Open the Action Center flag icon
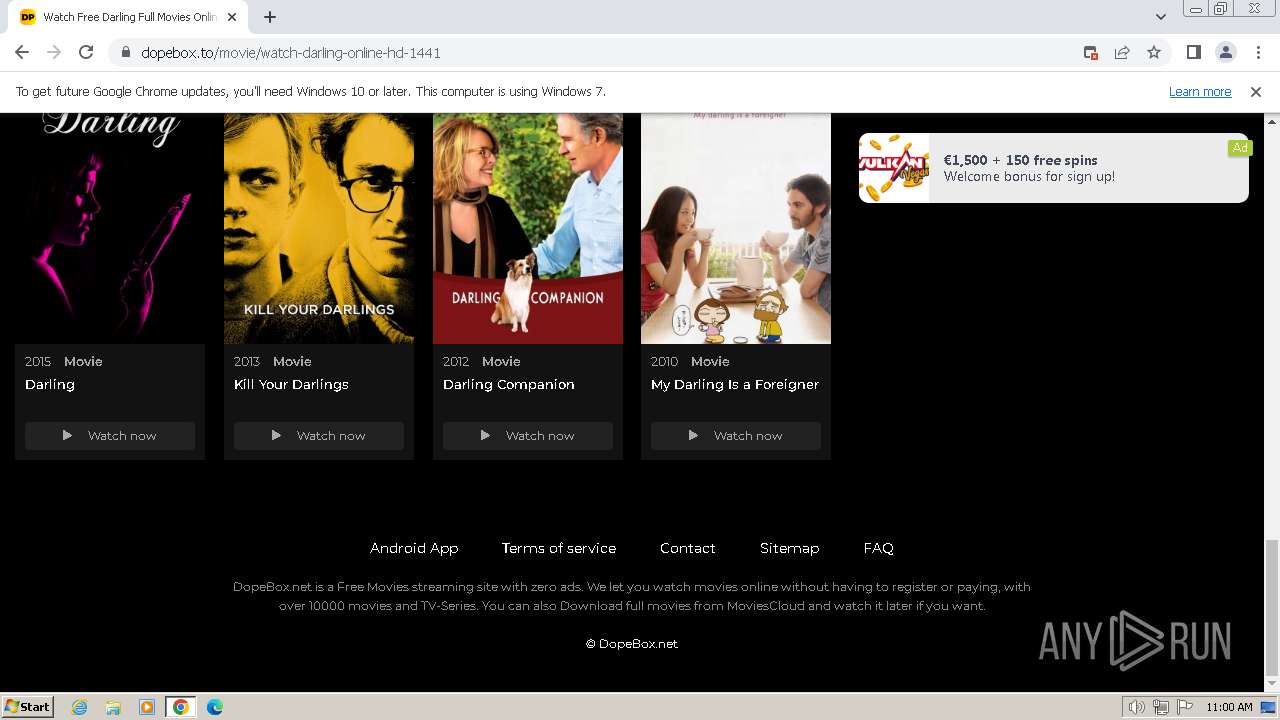The width and height of the screenshot is (1280, 720). pyautogui.click(x=1184, y=707)
